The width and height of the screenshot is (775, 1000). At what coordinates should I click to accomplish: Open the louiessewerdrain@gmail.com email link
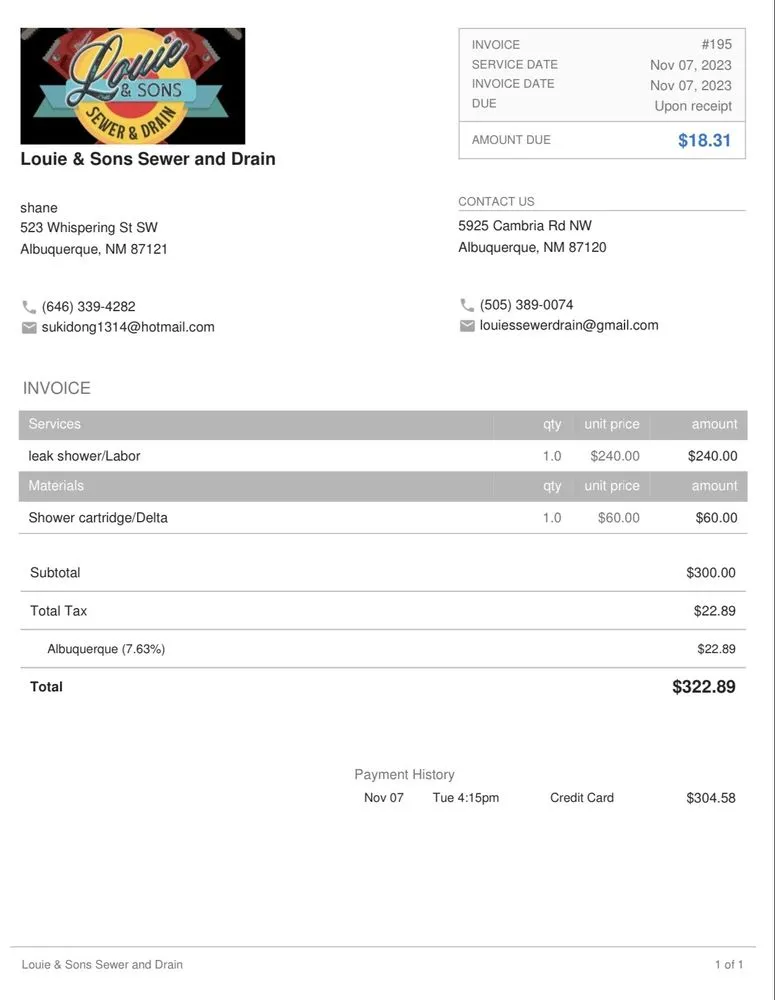(x=569, y=325)
